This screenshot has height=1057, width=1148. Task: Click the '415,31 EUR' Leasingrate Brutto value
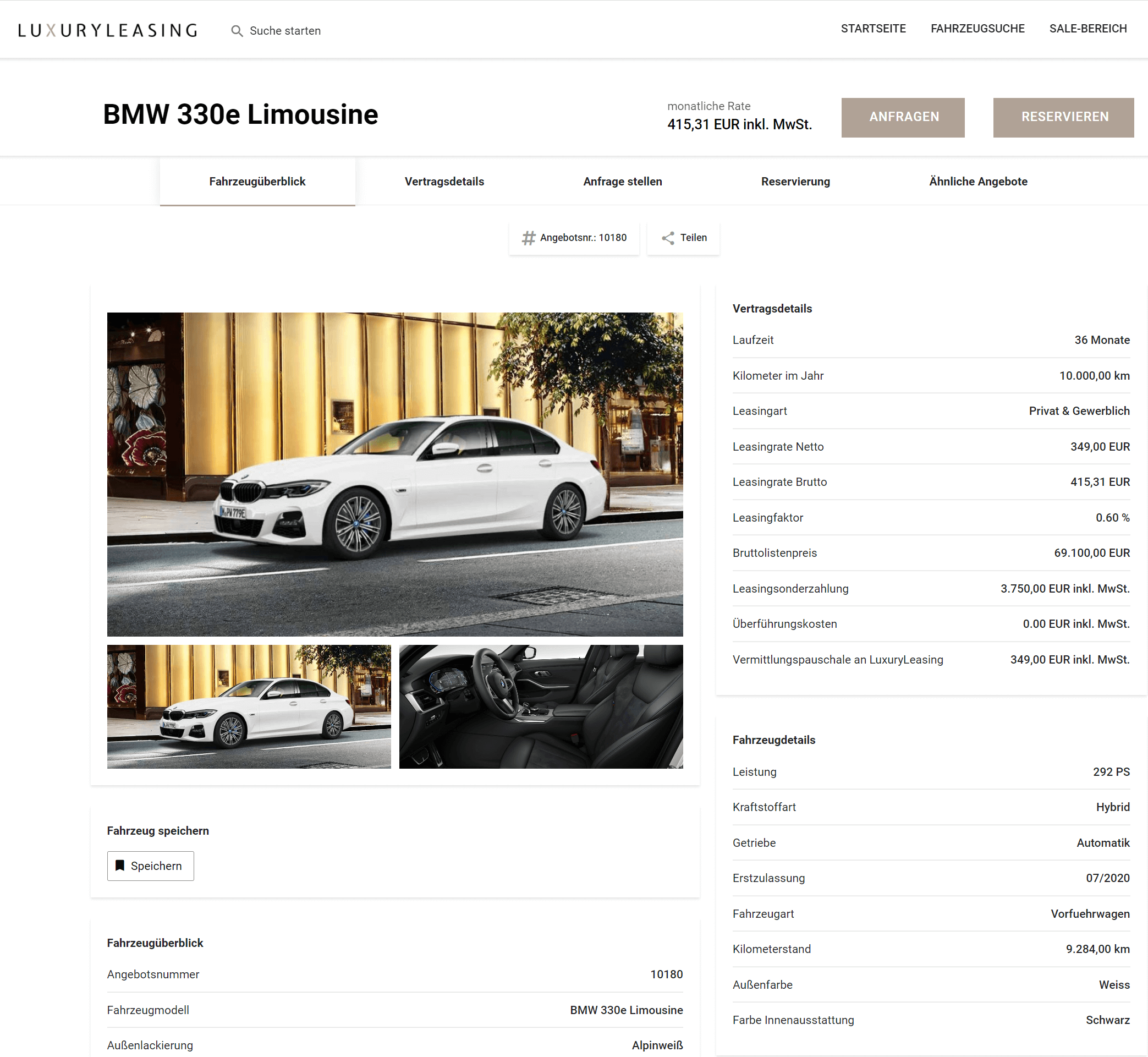[1100, 482]
